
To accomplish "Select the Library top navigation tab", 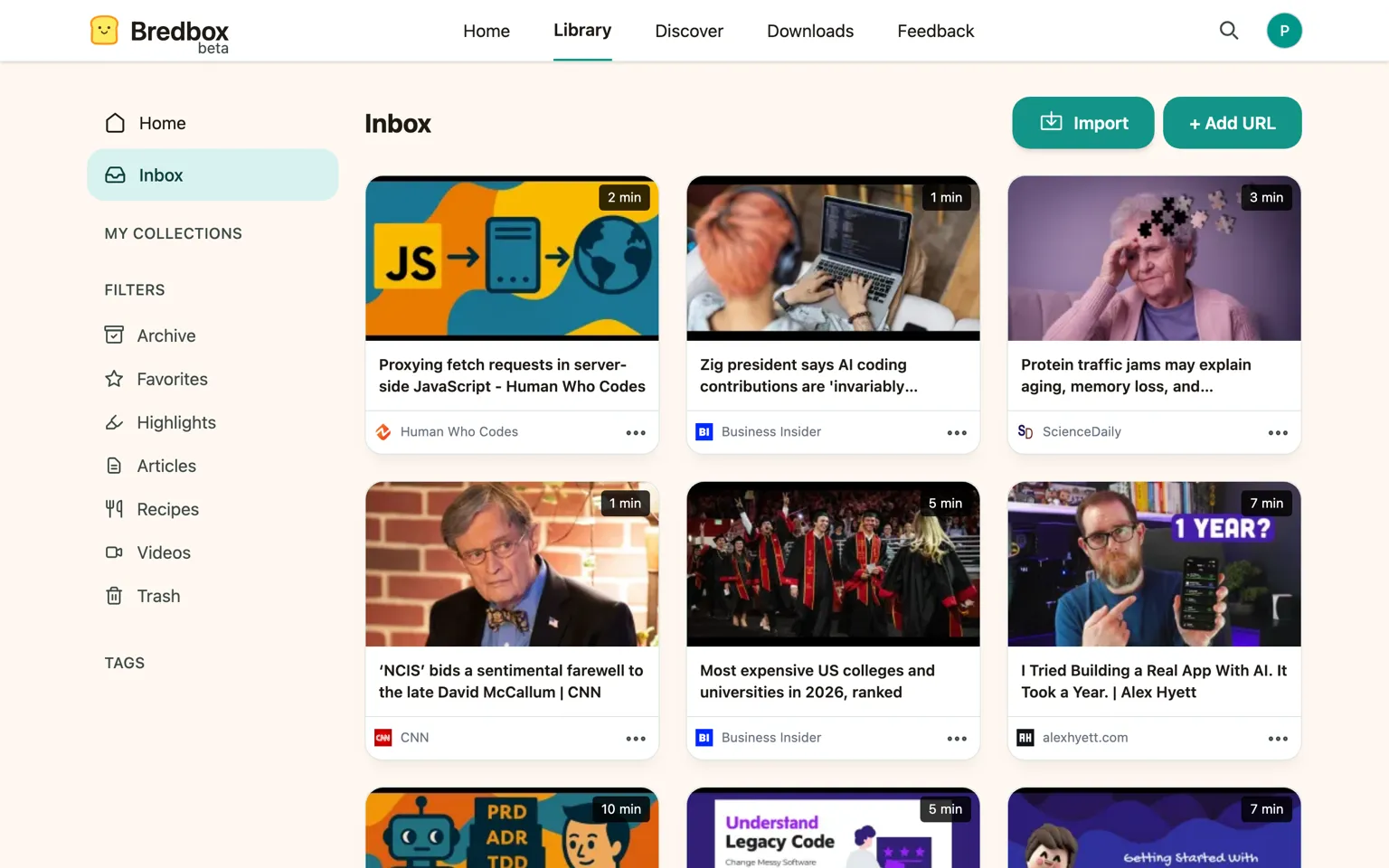I will (x=582, y=31).
